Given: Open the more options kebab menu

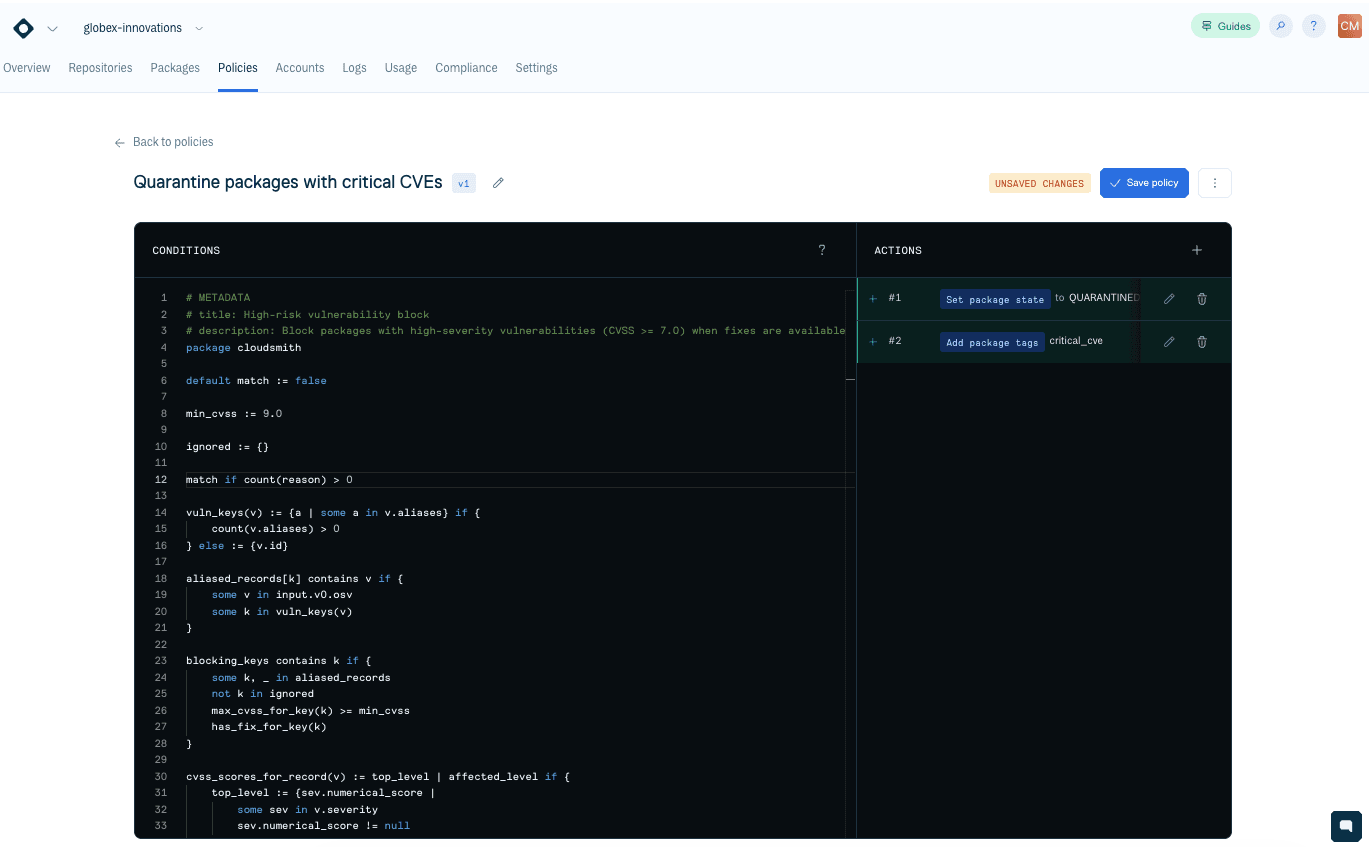Looking at the screenshot, I should [1215, 183].
